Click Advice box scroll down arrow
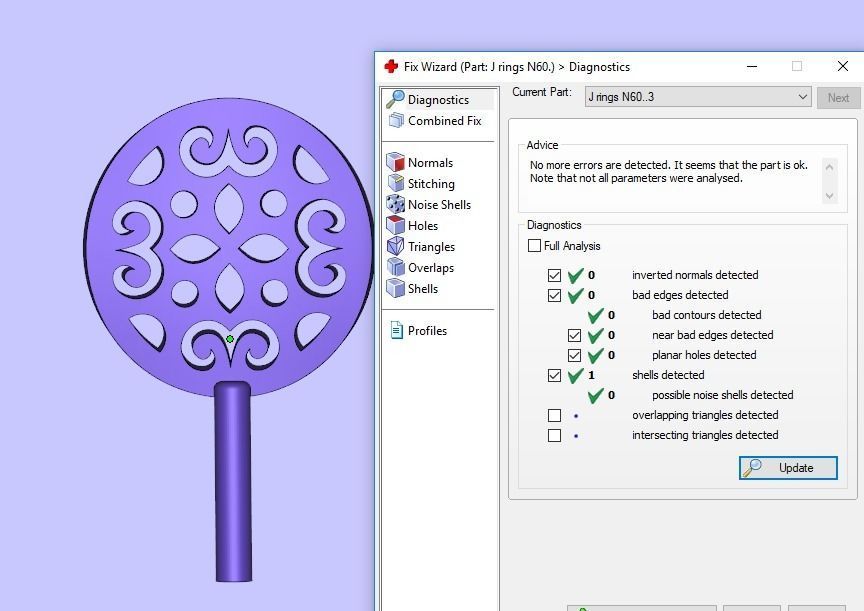864x611 pixels. (x=829, y=196)
